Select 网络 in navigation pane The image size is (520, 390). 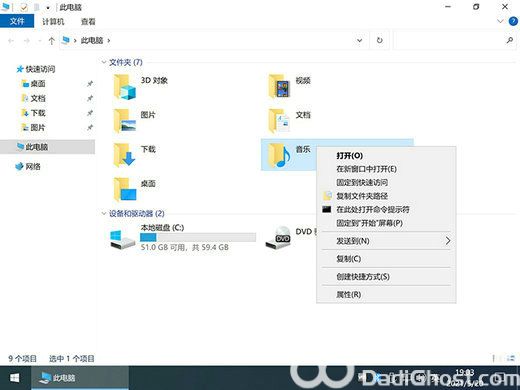tap(28, 166)
